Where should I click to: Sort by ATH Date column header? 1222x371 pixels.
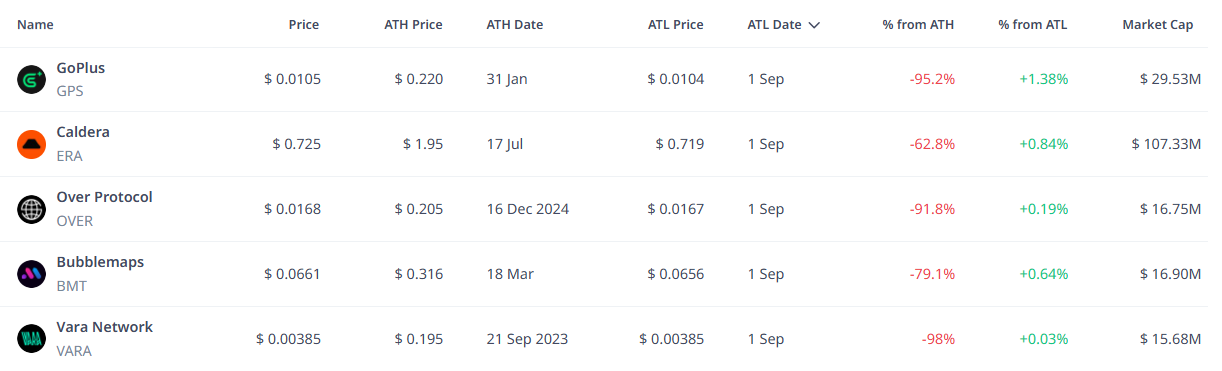point(515,24)
